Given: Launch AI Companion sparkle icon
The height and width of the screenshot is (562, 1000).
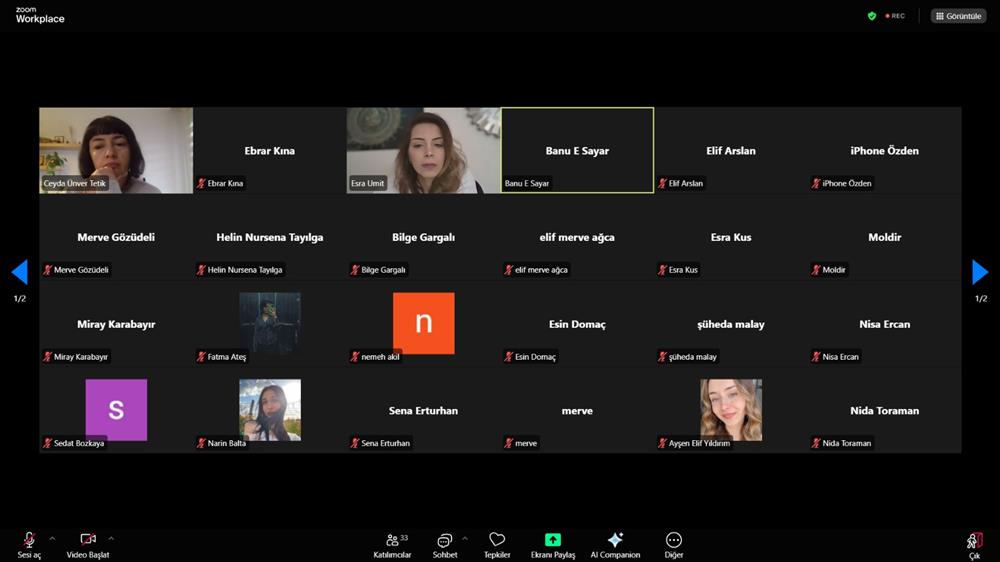Looking at the screenshot, I should (x=615, y=540).
